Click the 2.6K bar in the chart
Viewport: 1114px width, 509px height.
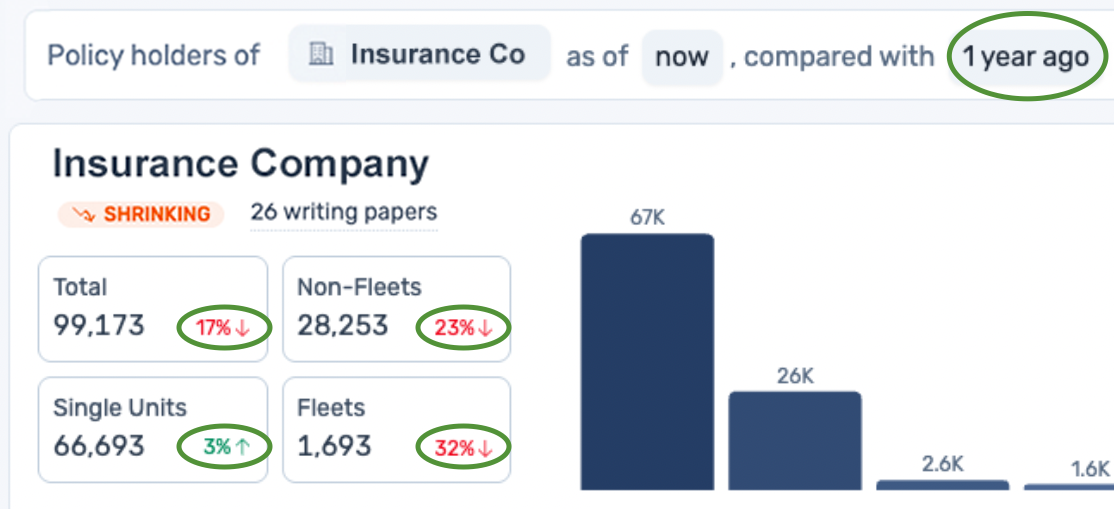tap(942, 485)
